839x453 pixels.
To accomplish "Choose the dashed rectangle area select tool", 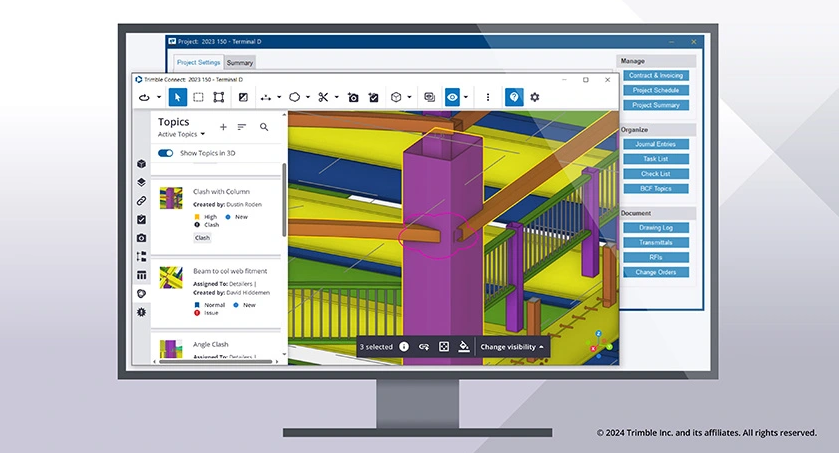I will (x=198, y=97).
